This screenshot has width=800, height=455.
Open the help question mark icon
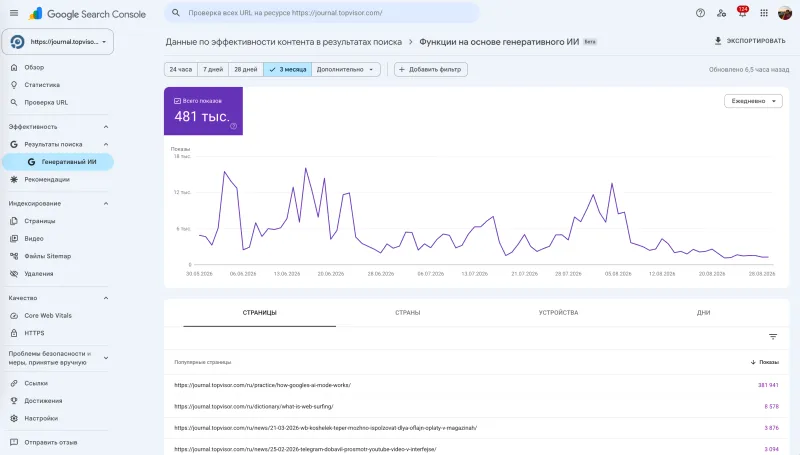pyautogui.click(x=700, y=13)
